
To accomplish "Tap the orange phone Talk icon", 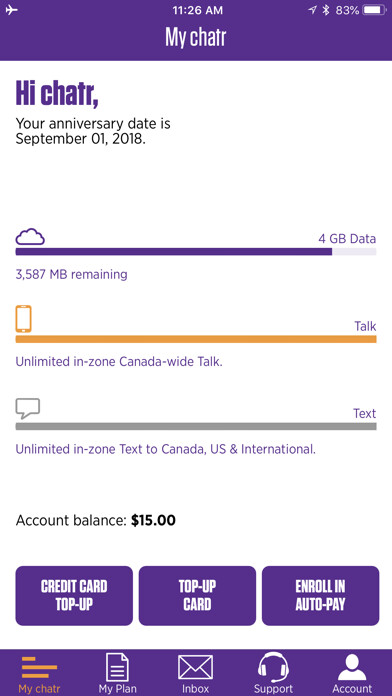I will point(24,319).
